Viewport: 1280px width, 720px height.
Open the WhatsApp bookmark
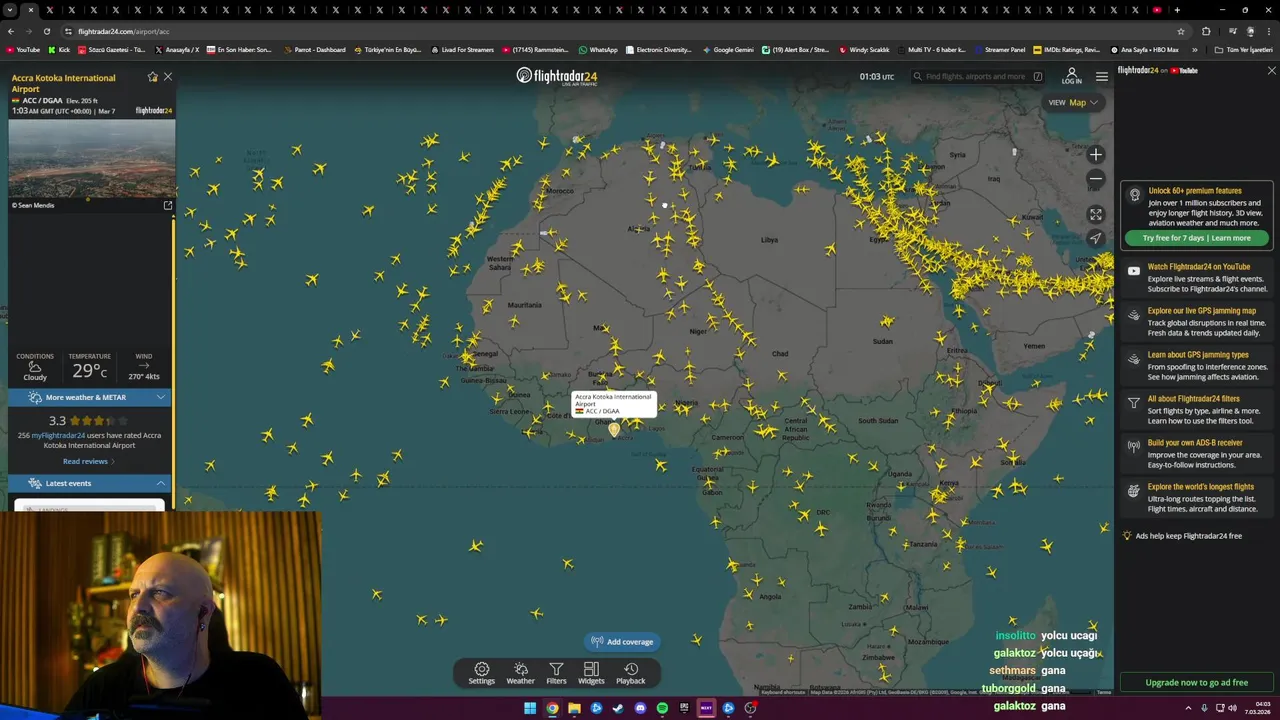tap(598, 50)
